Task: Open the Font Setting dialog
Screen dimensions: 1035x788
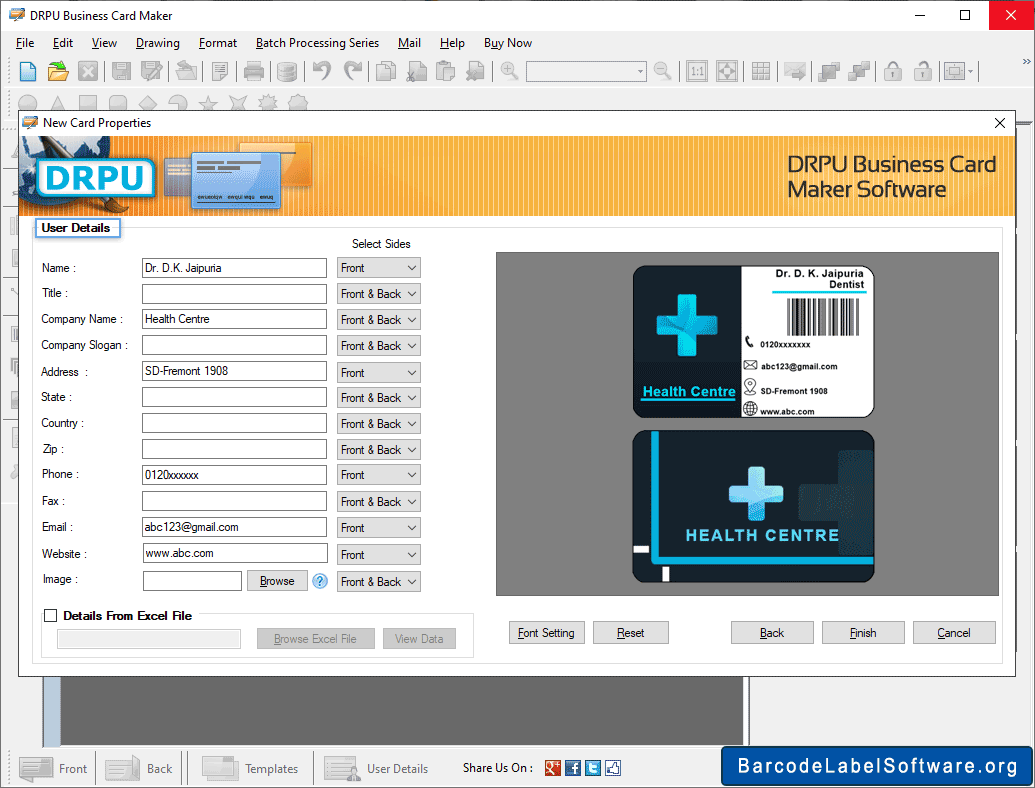Action: (547, 633)
